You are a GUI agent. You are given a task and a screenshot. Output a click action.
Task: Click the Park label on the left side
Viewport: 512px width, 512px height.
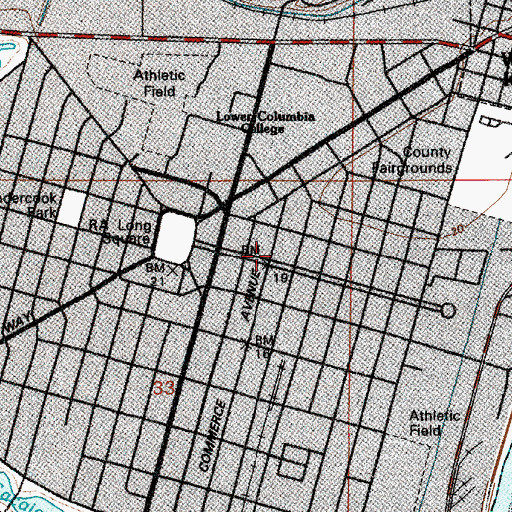[42, 212]
